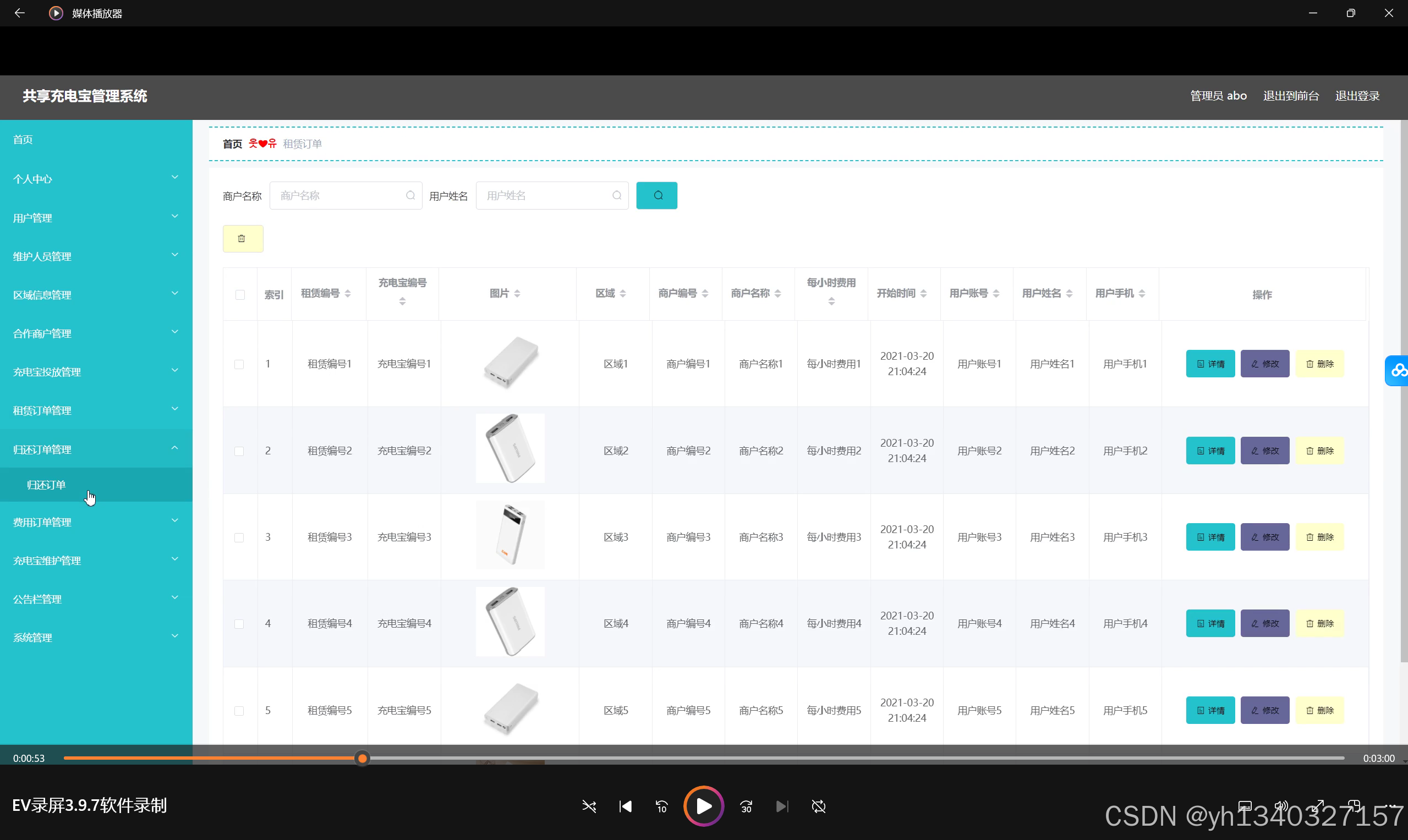Go back using media player arrow
Screen dimensions: 1408x840
[x=20, y=13]
